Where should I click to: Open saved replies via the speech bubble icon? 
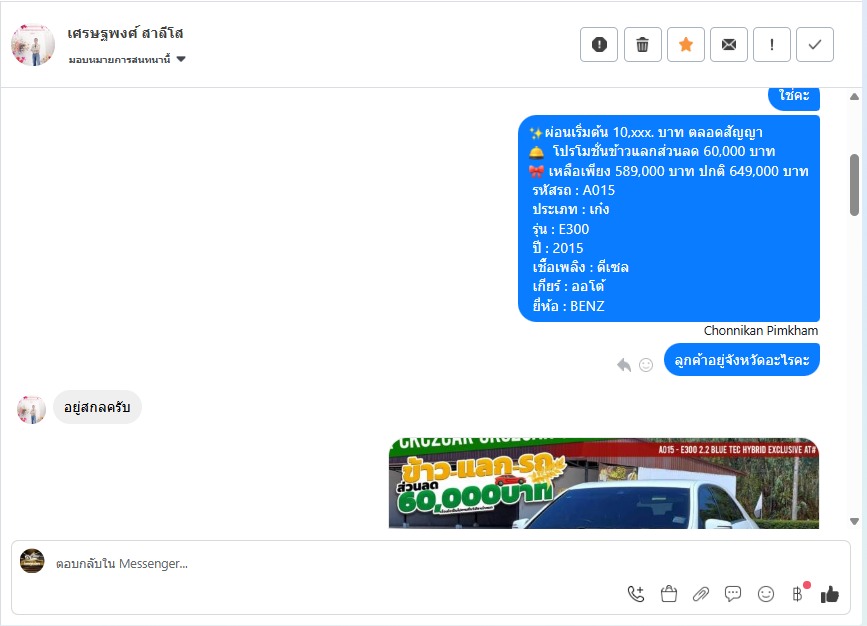[x=733, y=594]
